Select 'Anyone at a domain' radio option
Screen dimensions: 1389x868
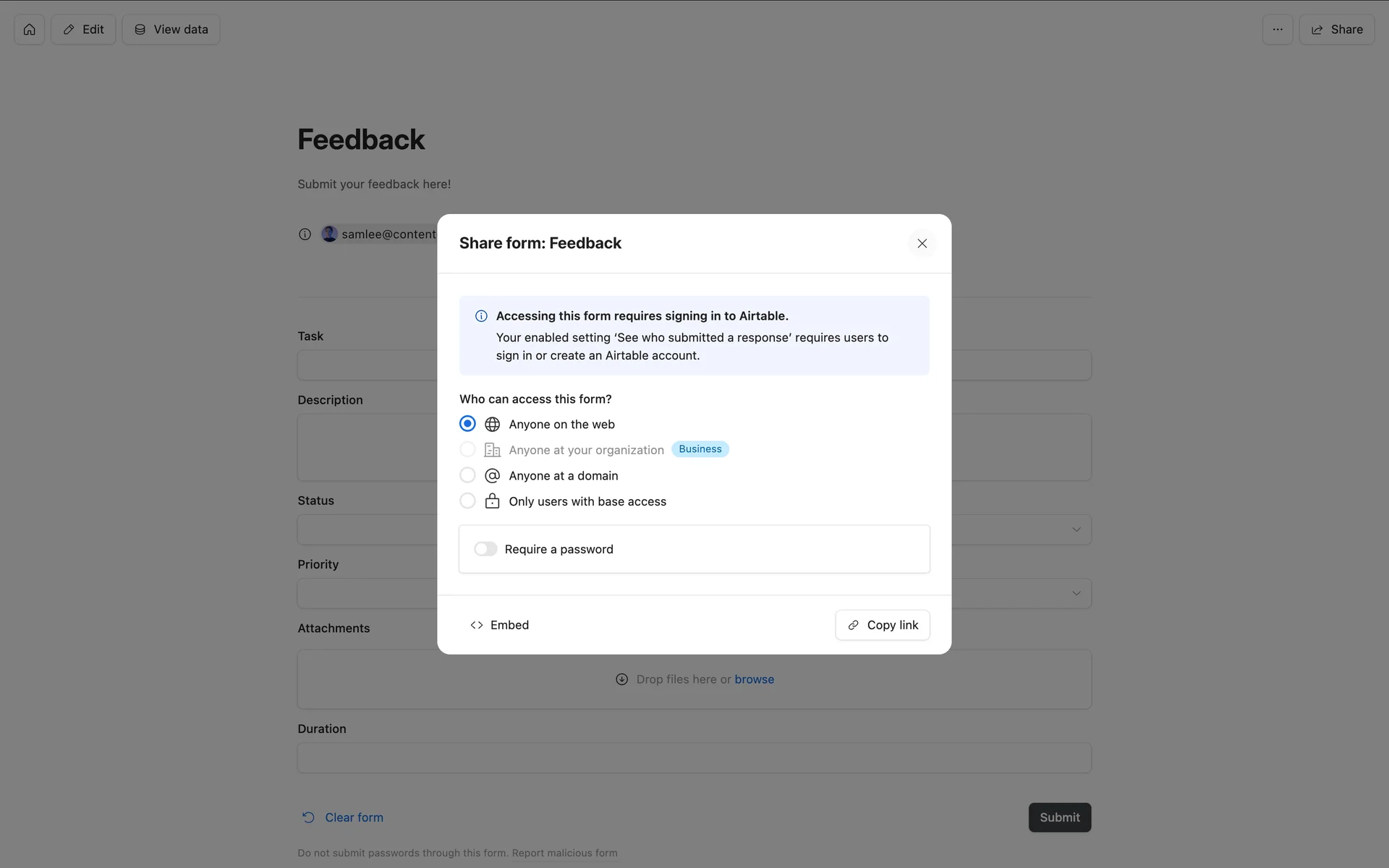coord(467,475)
